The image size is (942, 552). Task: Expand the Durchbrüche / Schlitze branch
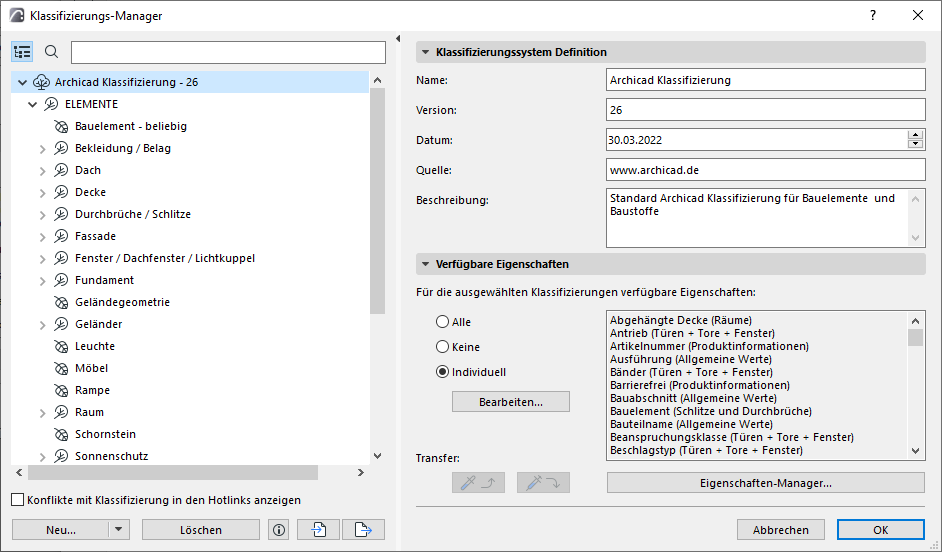tap(43, 214)
